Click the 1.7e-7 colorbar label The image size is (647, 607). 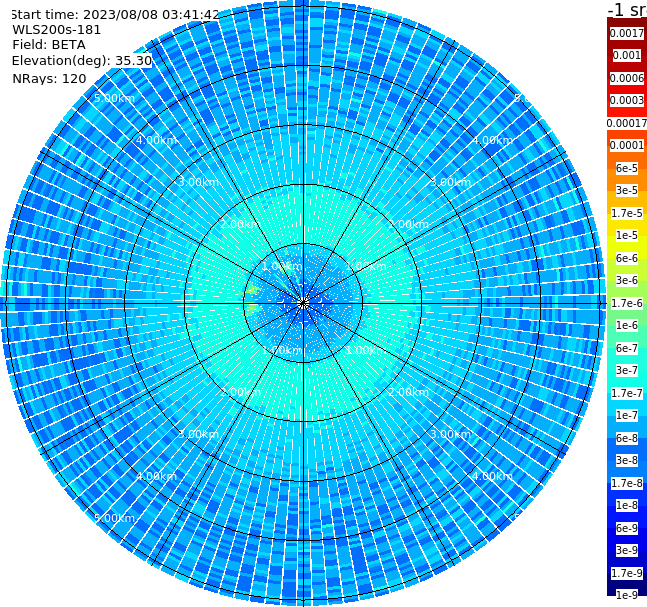(627, 393)
